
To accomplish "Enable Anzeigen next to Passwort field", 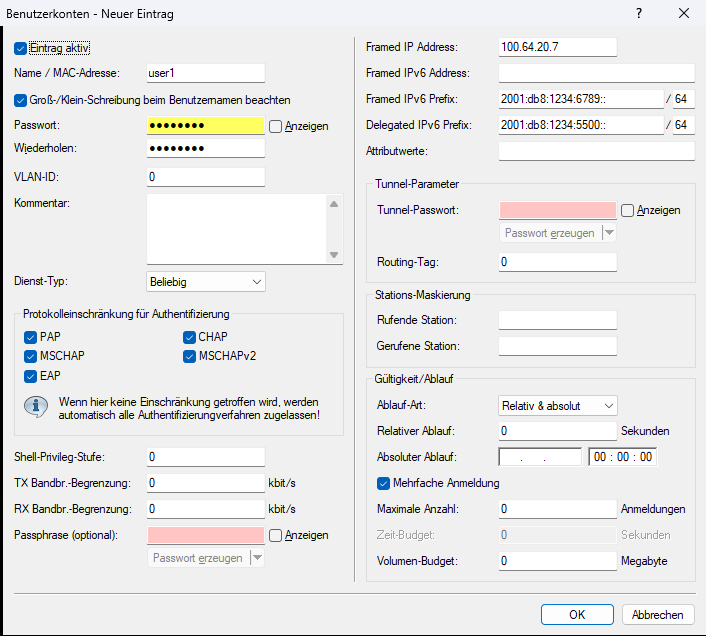I will (275, 126).
